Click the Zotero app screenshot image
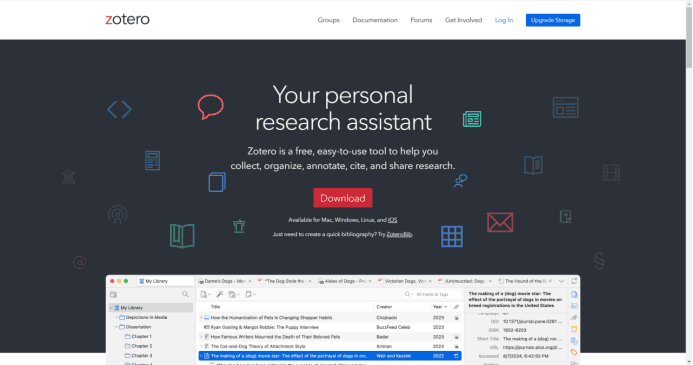 pyautogui.click(x=343, y=320)
